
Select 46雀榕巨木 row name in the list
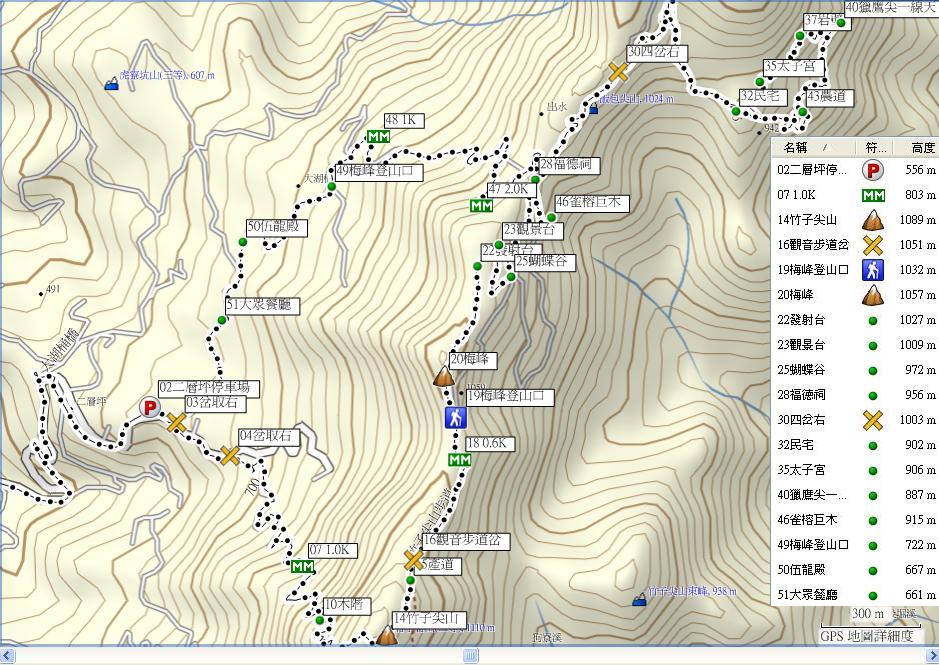(x=807, y=520)
